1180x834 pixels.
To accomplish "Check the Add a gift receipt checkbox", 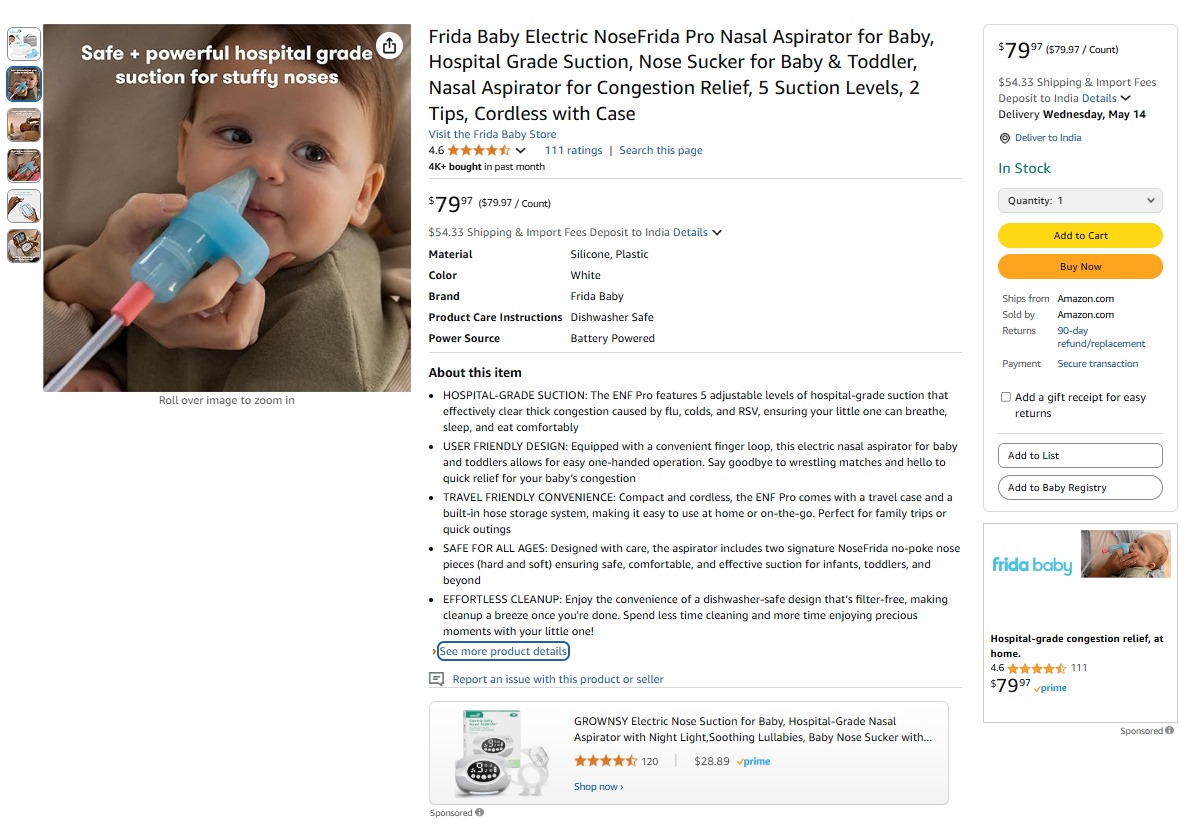I will click(x=1005, y=397).
